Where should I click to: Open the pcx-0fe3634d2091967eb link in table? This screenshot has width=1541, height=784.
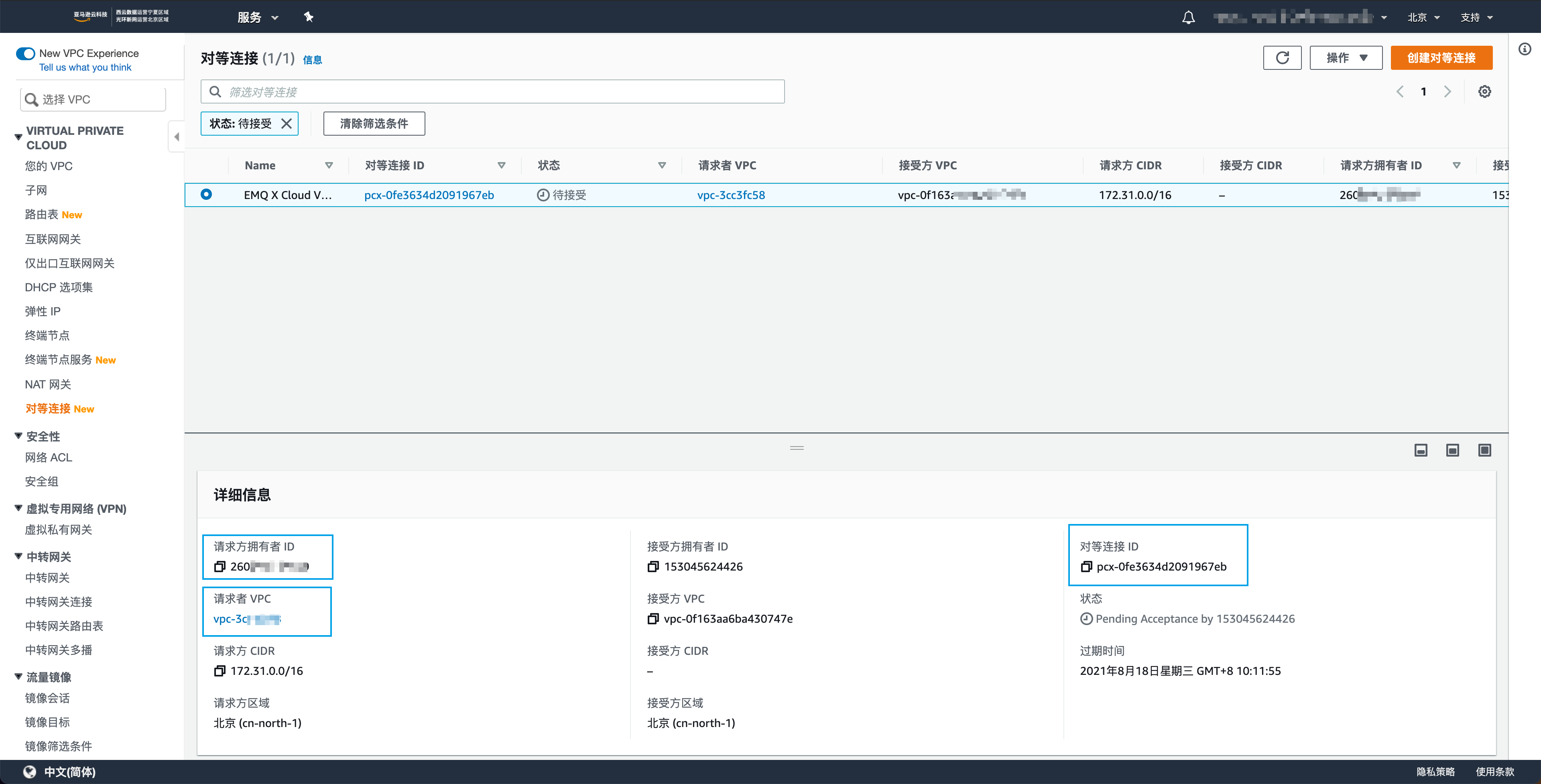[429, 195]
